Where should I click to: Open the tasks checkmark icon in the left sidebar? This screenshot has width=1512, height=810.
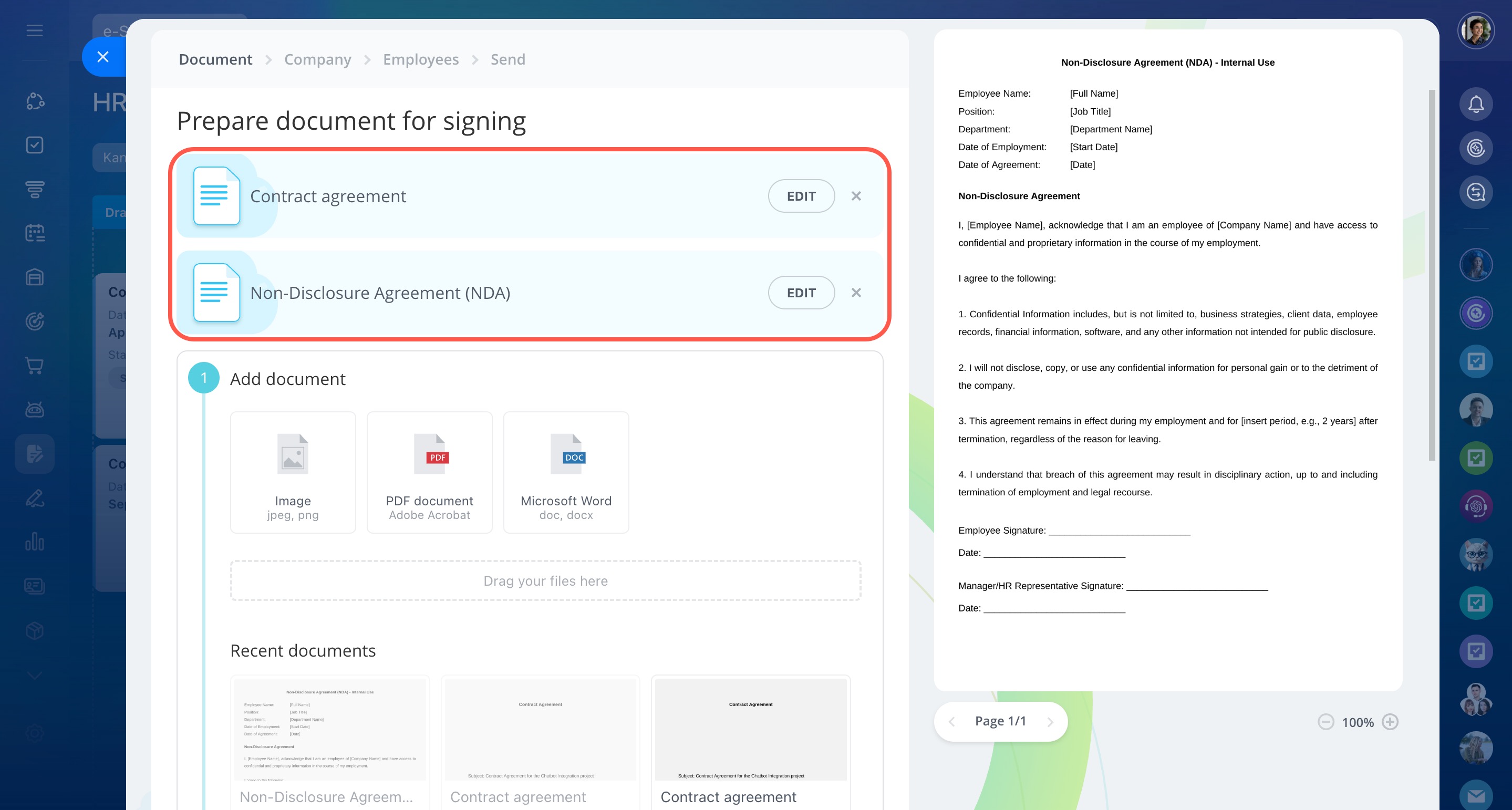[35, 145]
